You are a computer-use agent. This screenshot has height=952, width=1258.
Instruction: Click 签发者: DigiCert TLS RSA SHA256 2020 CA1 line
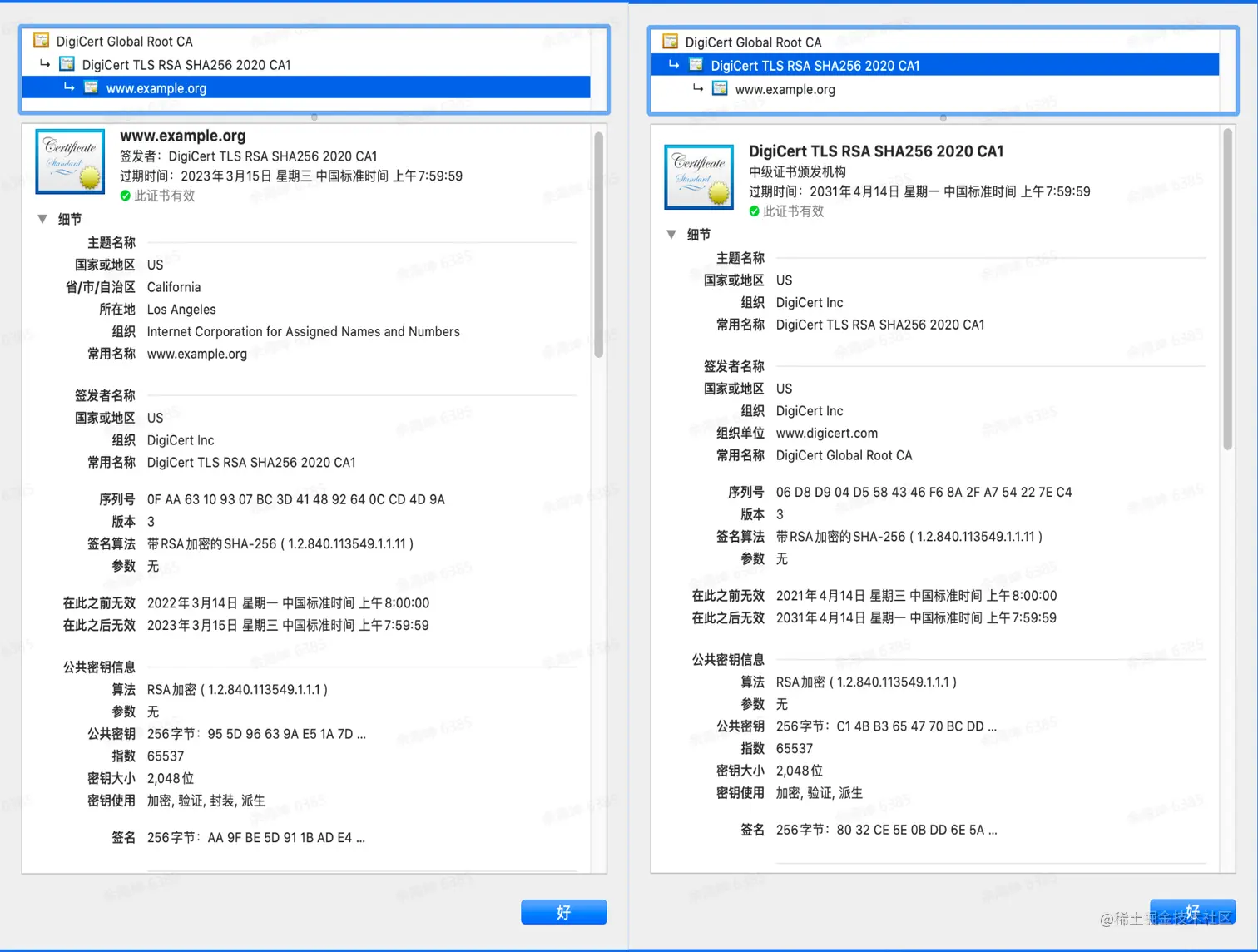click(249, 156)
